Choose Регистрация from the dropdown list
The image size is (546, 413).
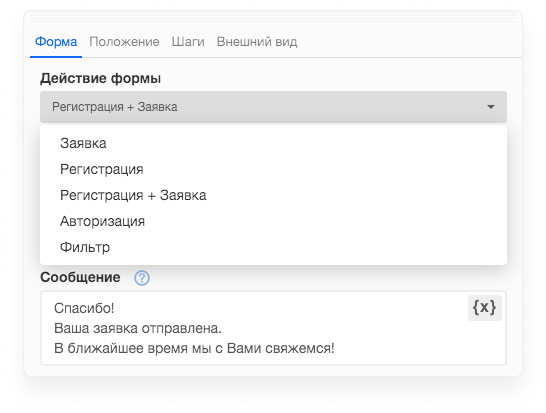point(273,169)
